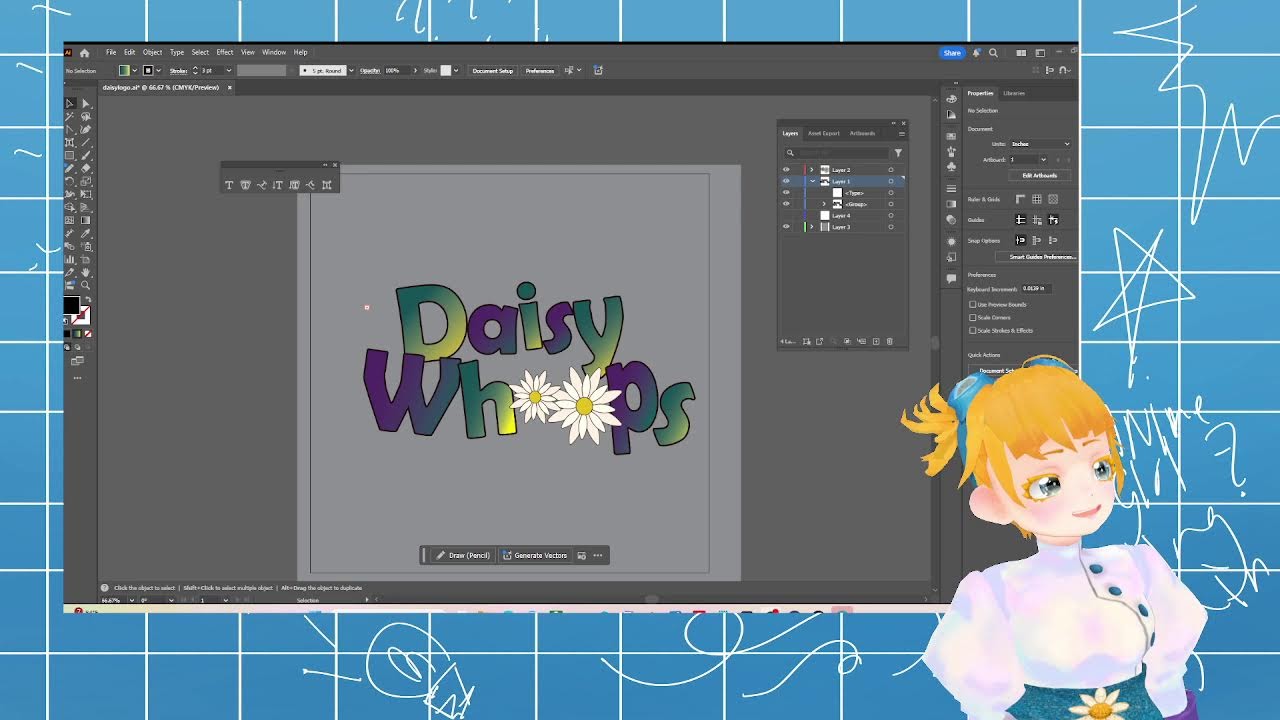Click the Layers panel search field
This screenshot has height=720, width=1280.
pos(837,153)
